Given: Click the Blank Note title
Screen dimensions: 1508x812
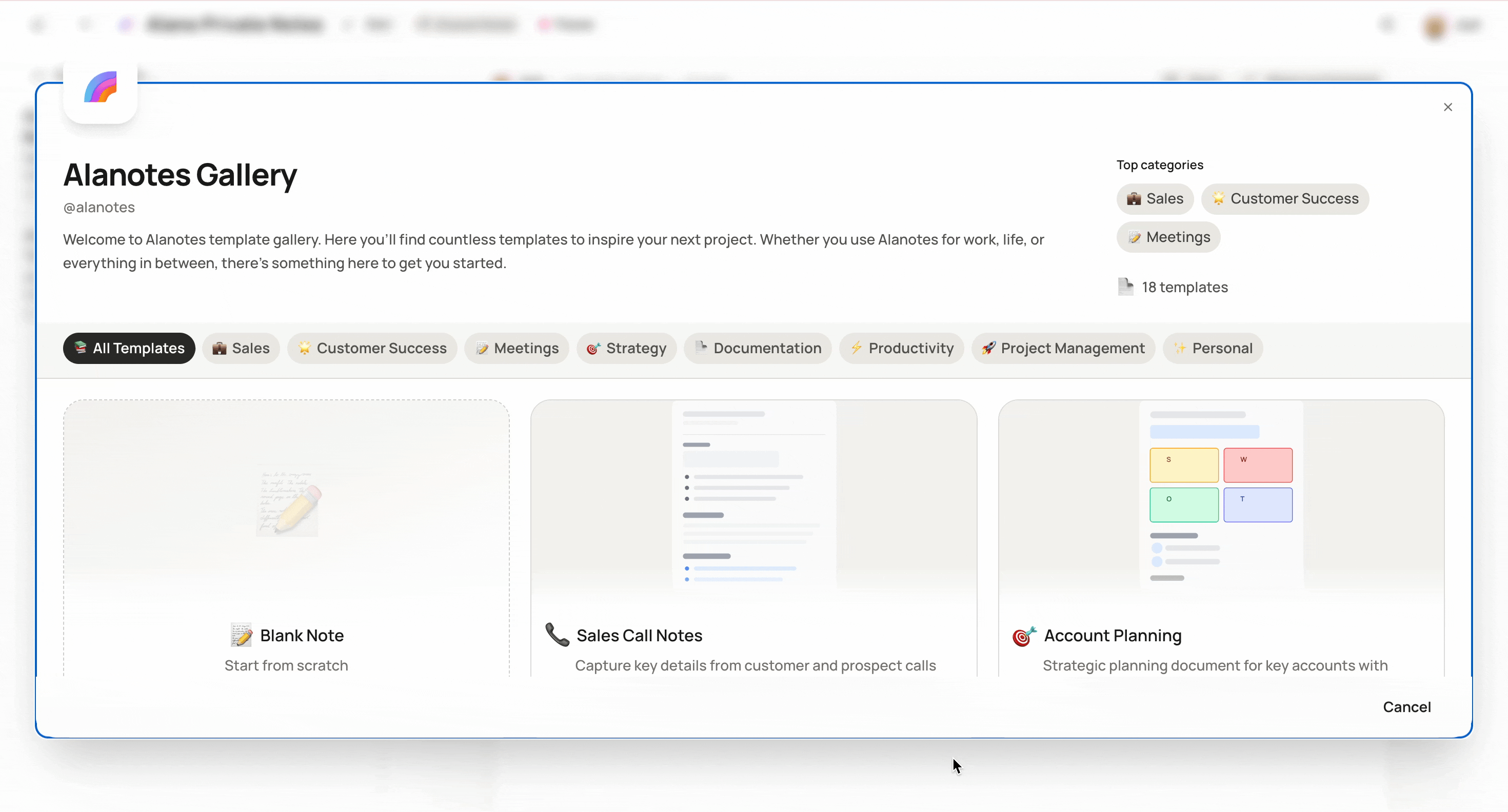Looking at the screenshot, I should pos(302,635).
